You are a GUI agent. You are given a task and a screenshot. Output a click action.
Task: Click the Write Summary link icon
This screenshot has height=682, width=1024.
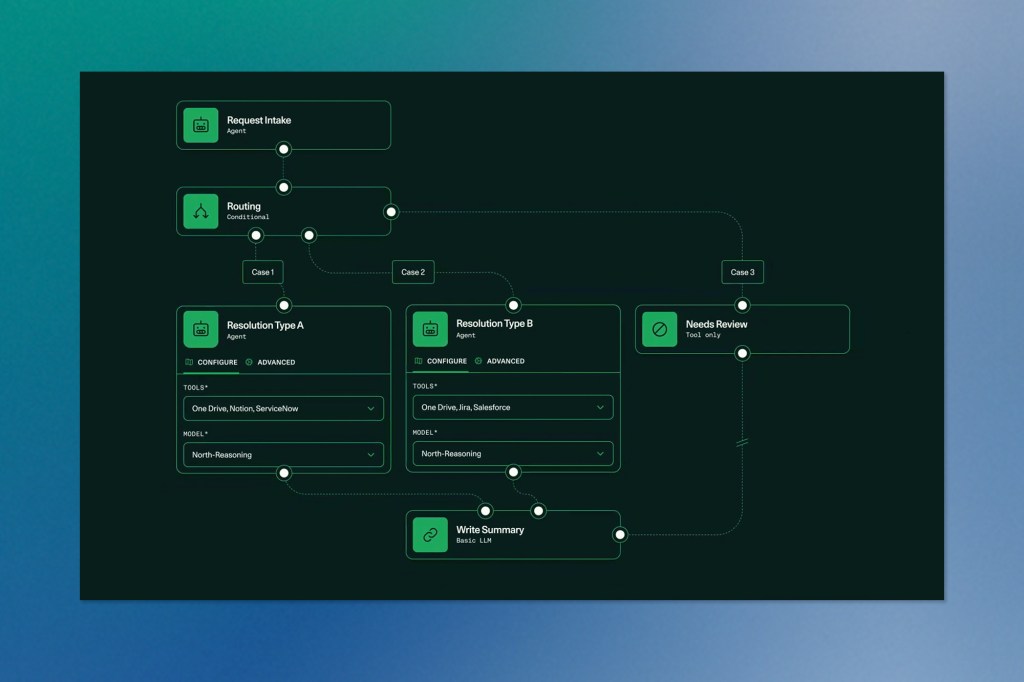[x=430, y=534]
